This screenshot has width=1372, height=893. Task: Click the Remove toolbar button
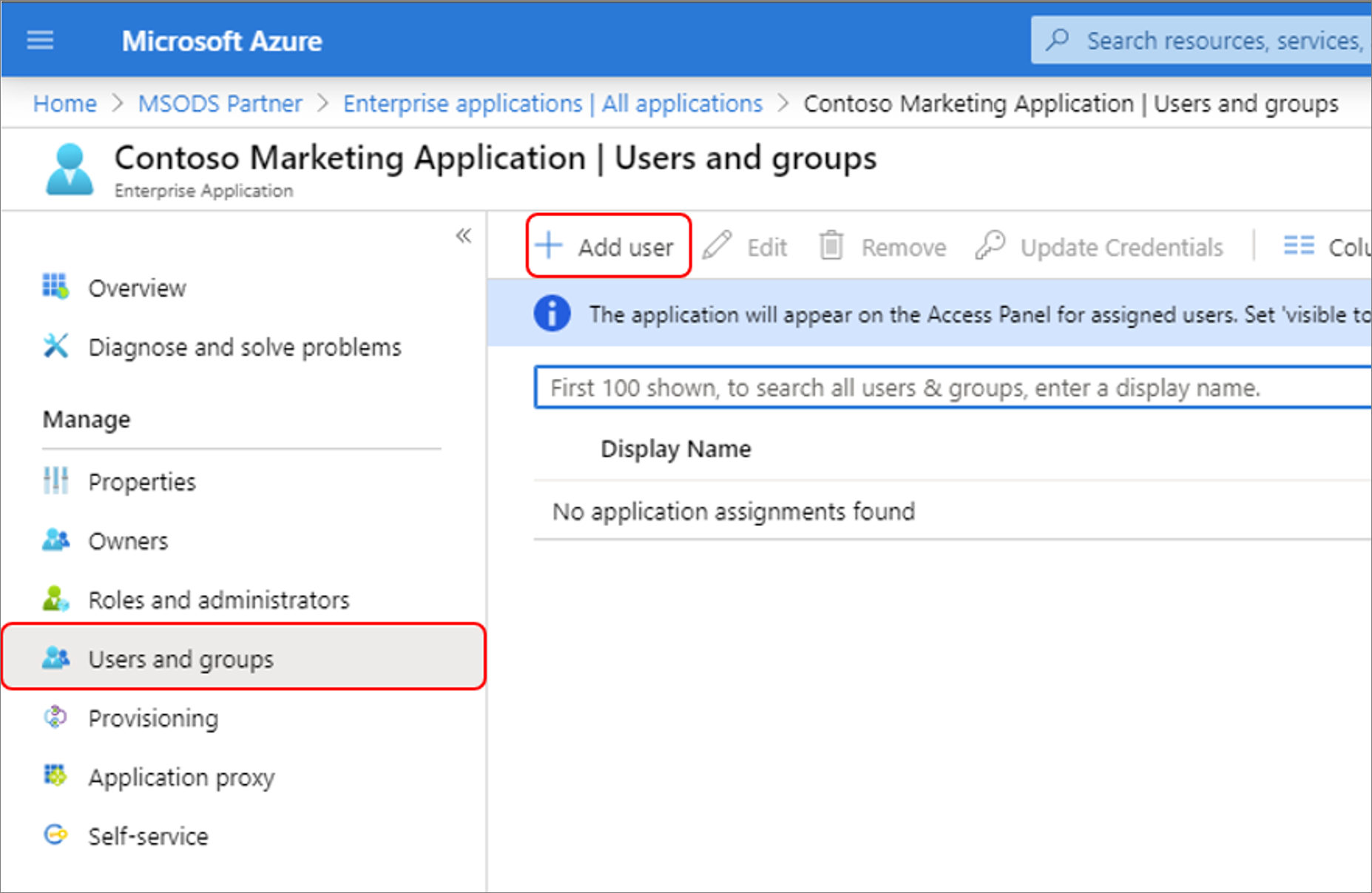(883, 246)
